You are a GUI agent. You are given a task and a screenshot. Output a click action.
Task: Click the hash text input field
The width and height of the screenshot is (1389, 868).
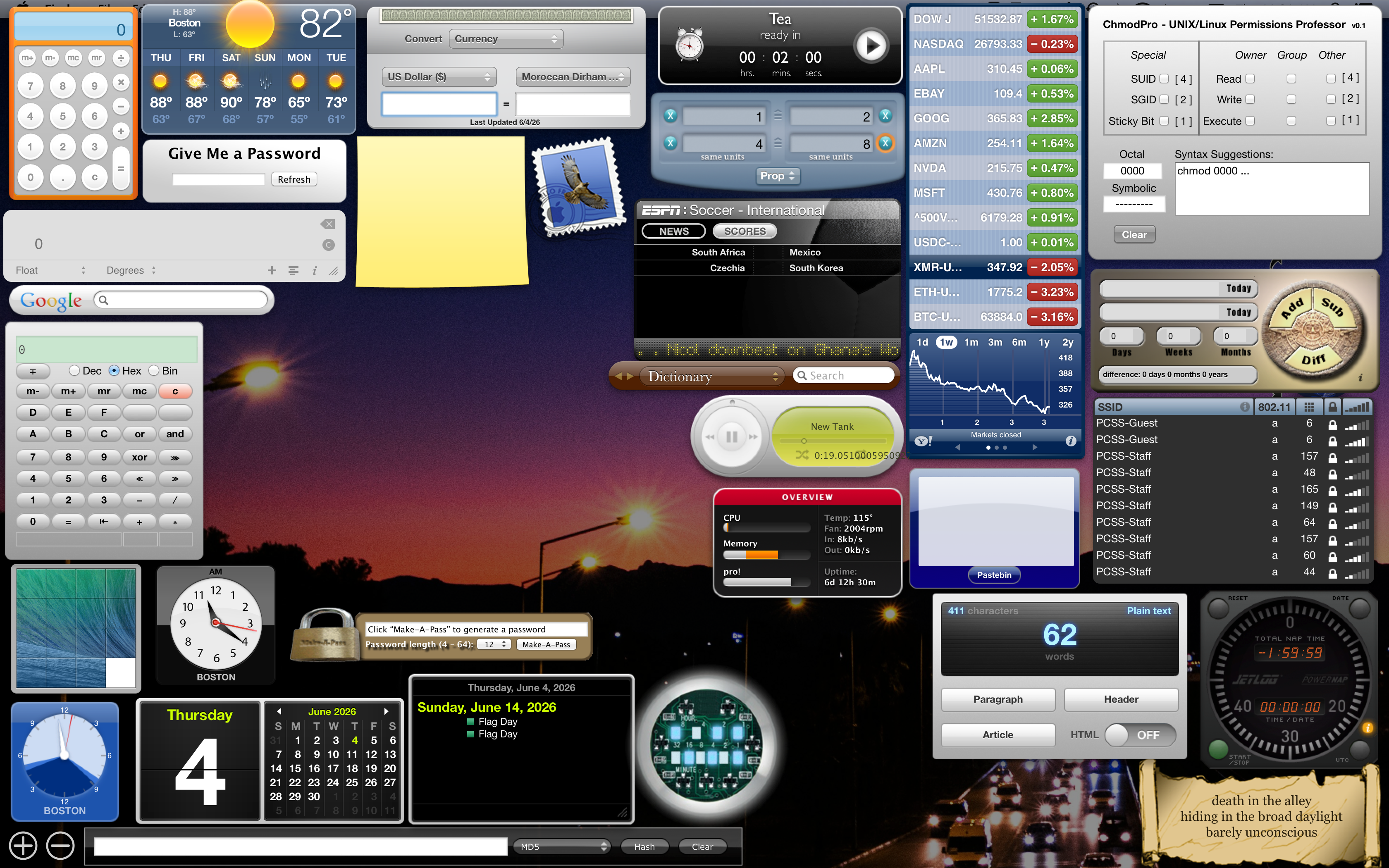301,846
